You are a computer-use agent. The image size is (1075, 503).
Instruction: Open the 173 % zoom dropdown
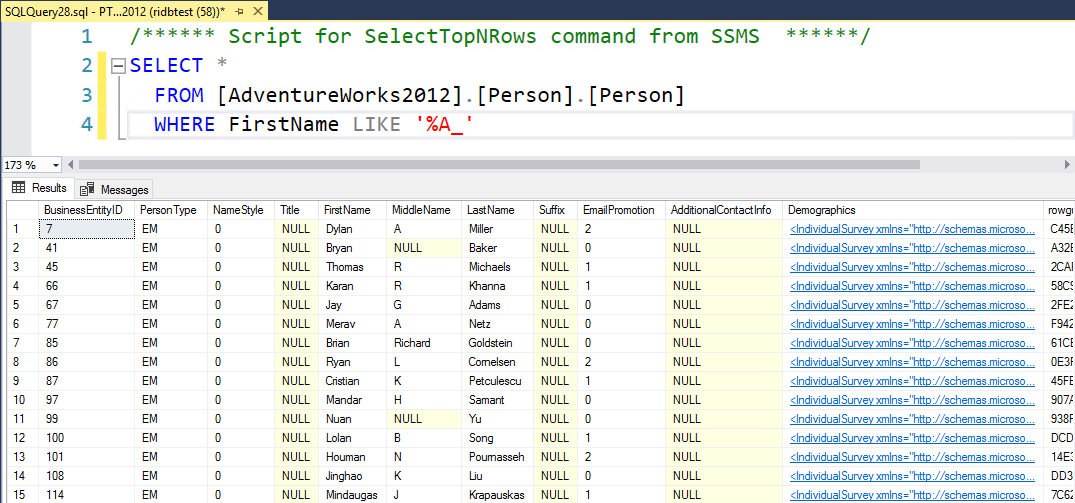[55, 165]
